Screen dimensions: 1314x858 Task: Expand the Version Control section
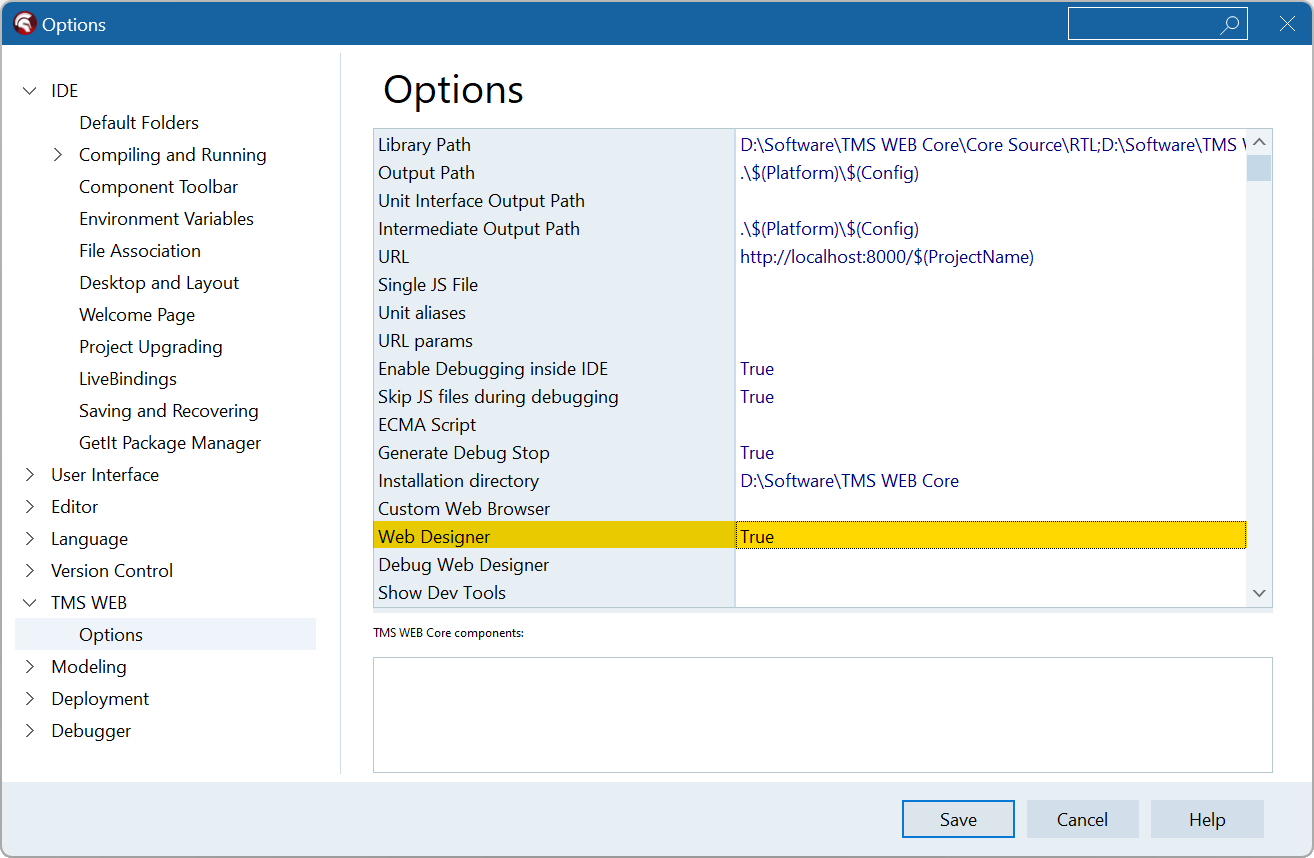[29, 570]
